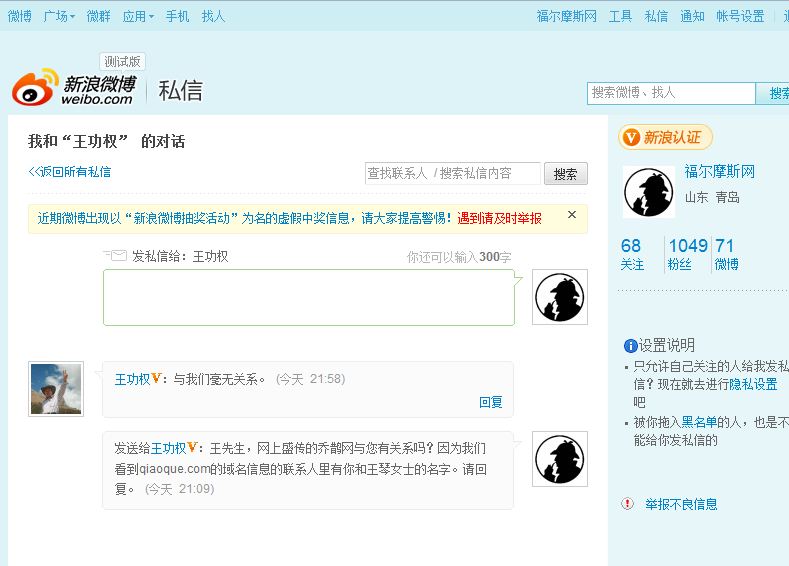Viewport: 789px width, 566px height.
Task: Click 王功权 link in the sent message
Action: [x=169, y=448]
